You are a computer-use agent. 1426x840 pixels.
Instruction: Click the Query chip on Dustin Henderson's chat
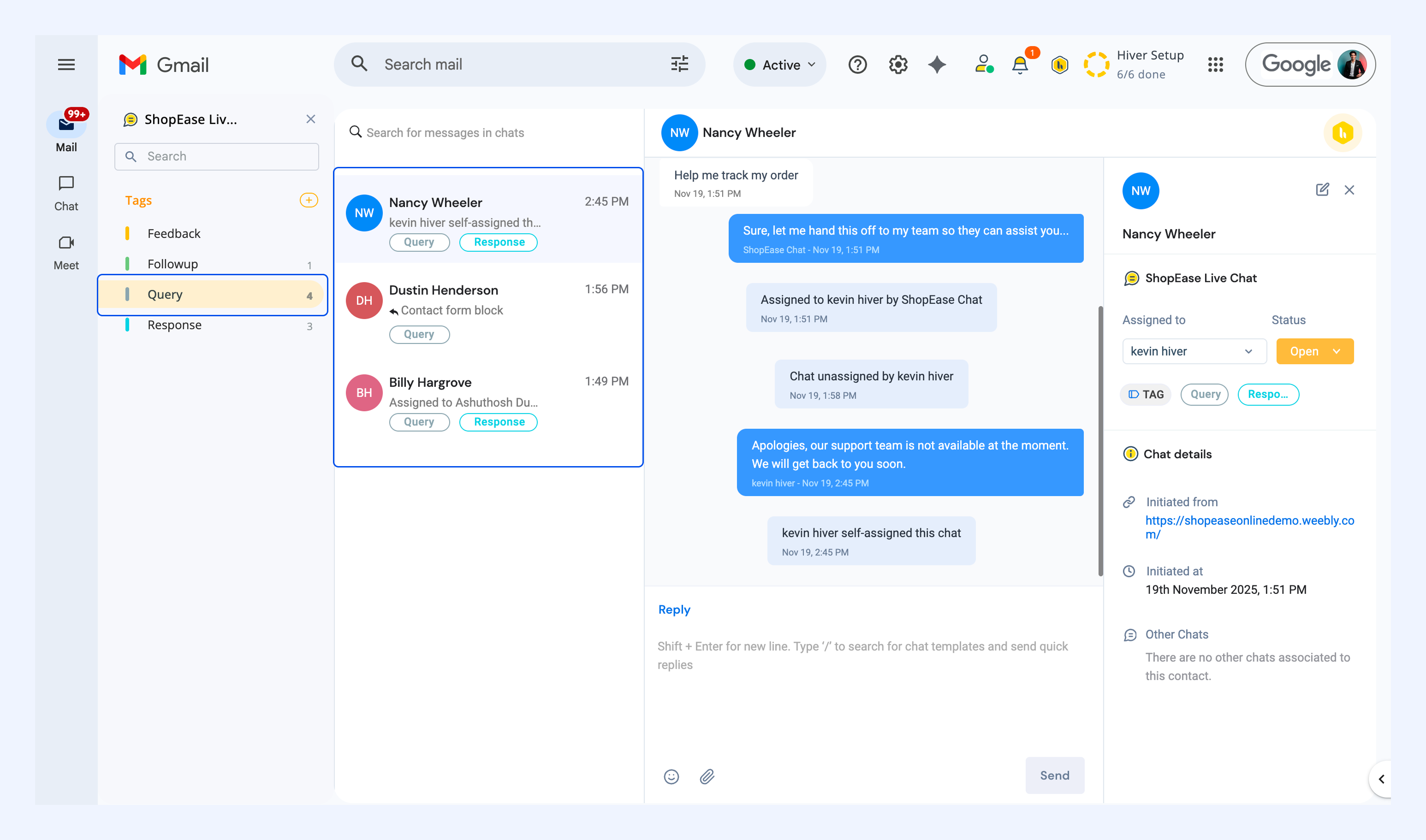(419, 335)
